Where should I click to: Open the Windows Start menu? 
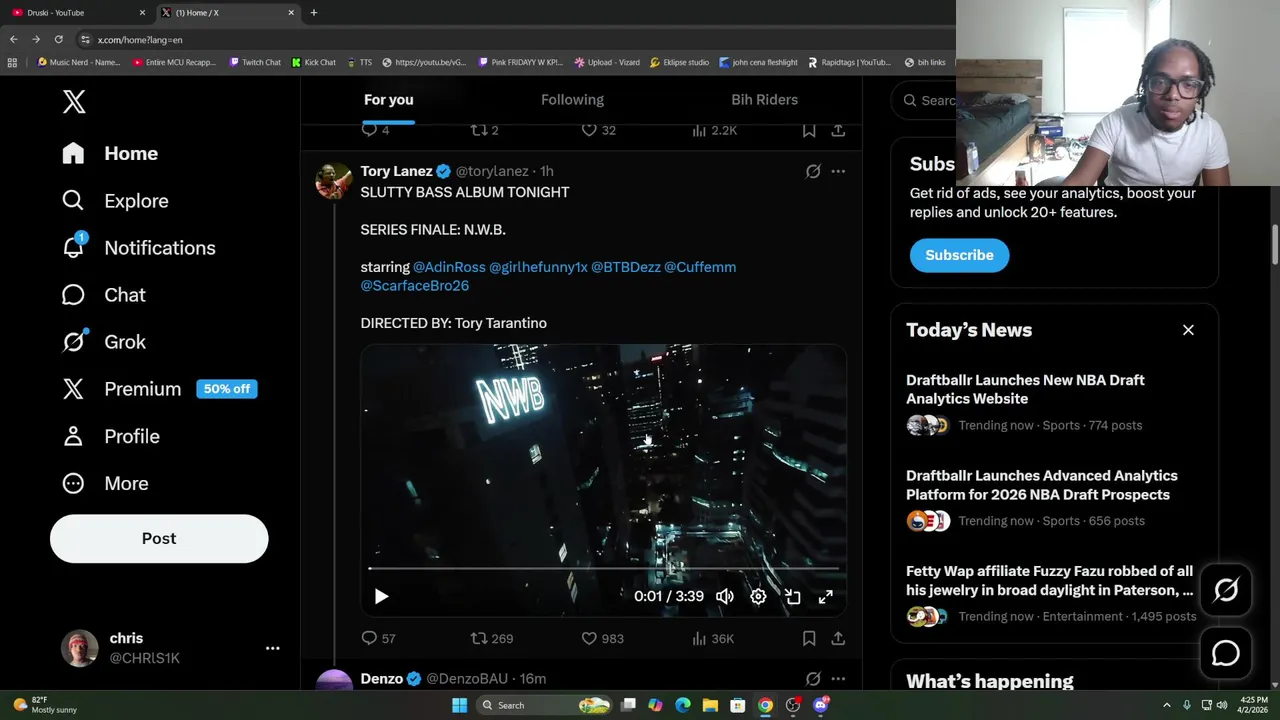click(x=459, y=705)
